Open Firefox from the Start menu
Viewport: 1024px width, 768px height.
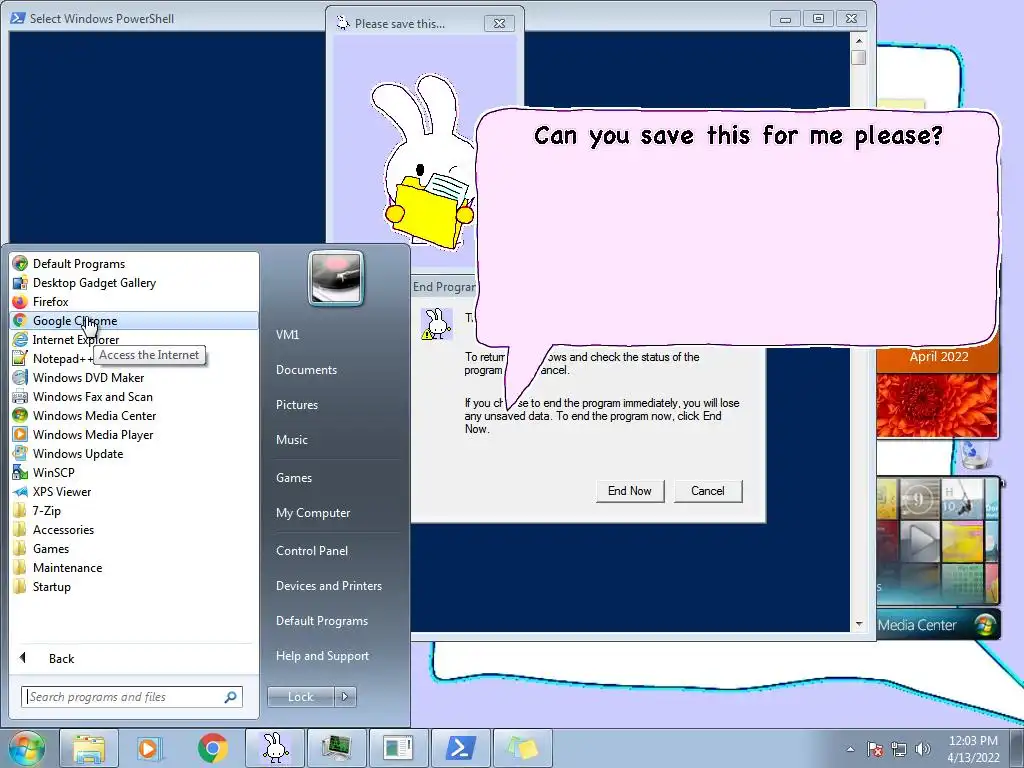134,302
